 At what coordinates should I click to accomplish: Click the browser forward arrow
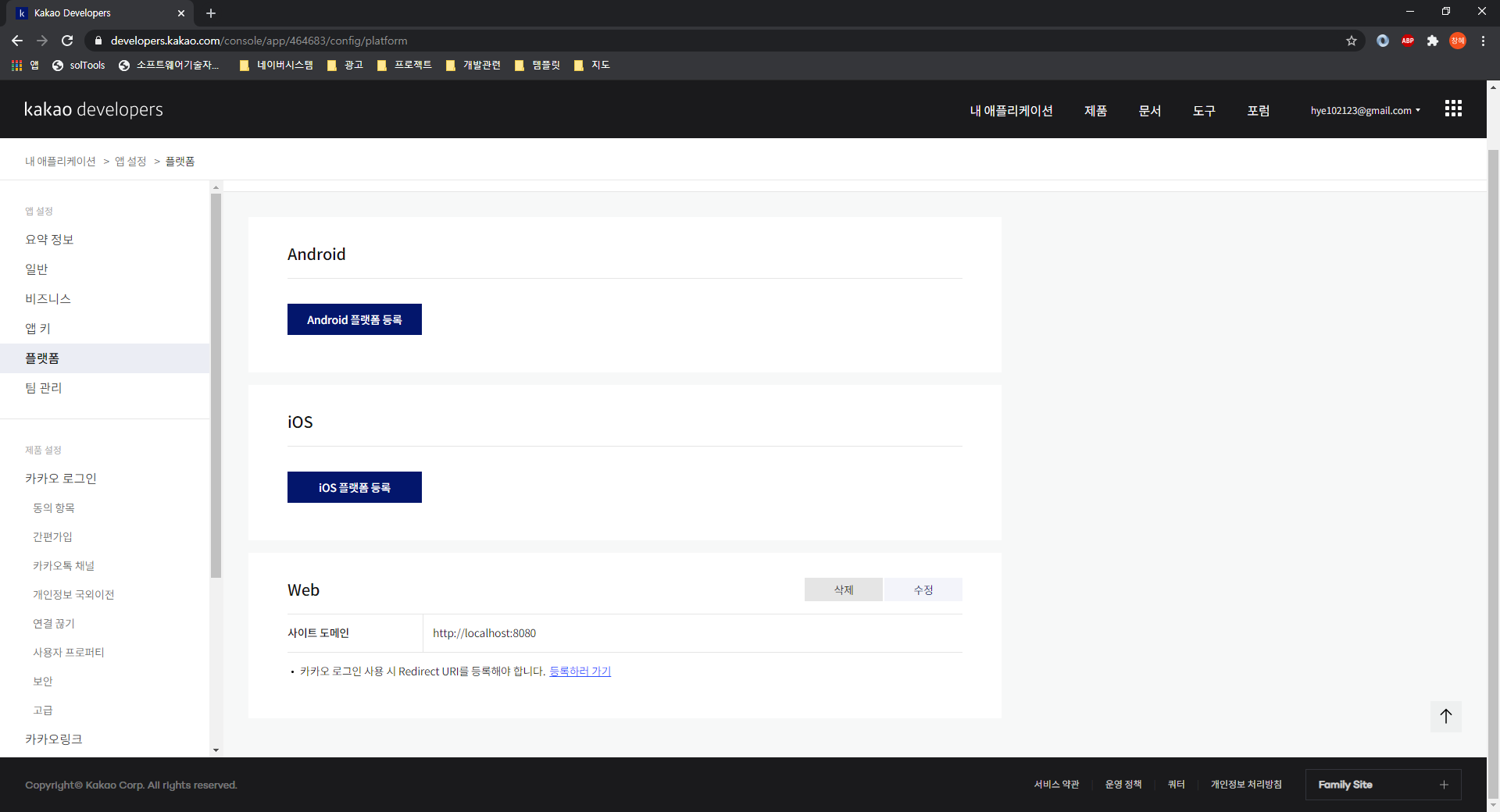click(42, 41)
